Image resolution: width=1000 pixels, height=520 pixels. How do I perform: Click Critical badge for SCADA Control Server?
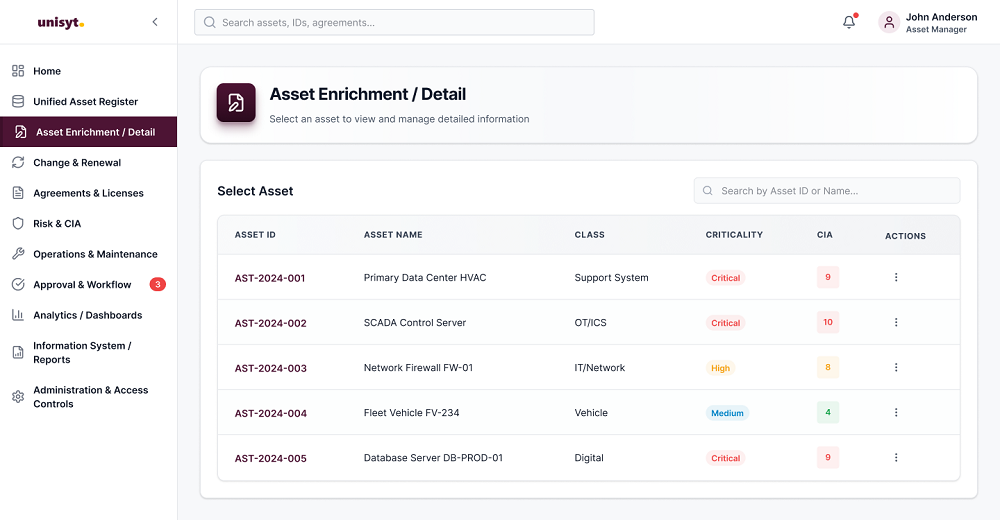pos(726,323)
